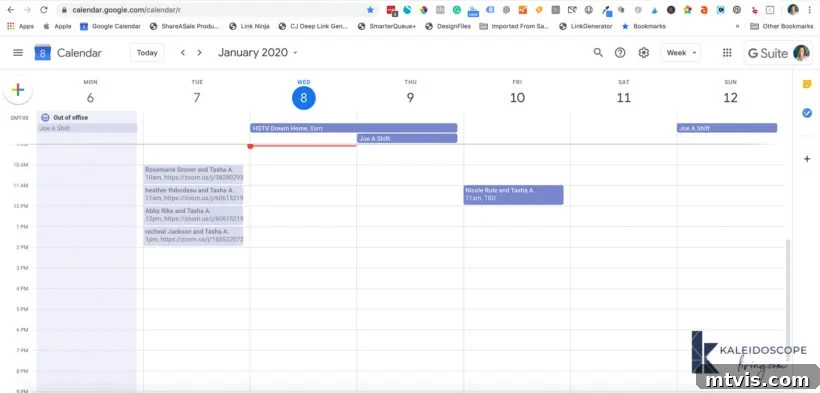Click the Grammarly extension icon

coord(457,9)
